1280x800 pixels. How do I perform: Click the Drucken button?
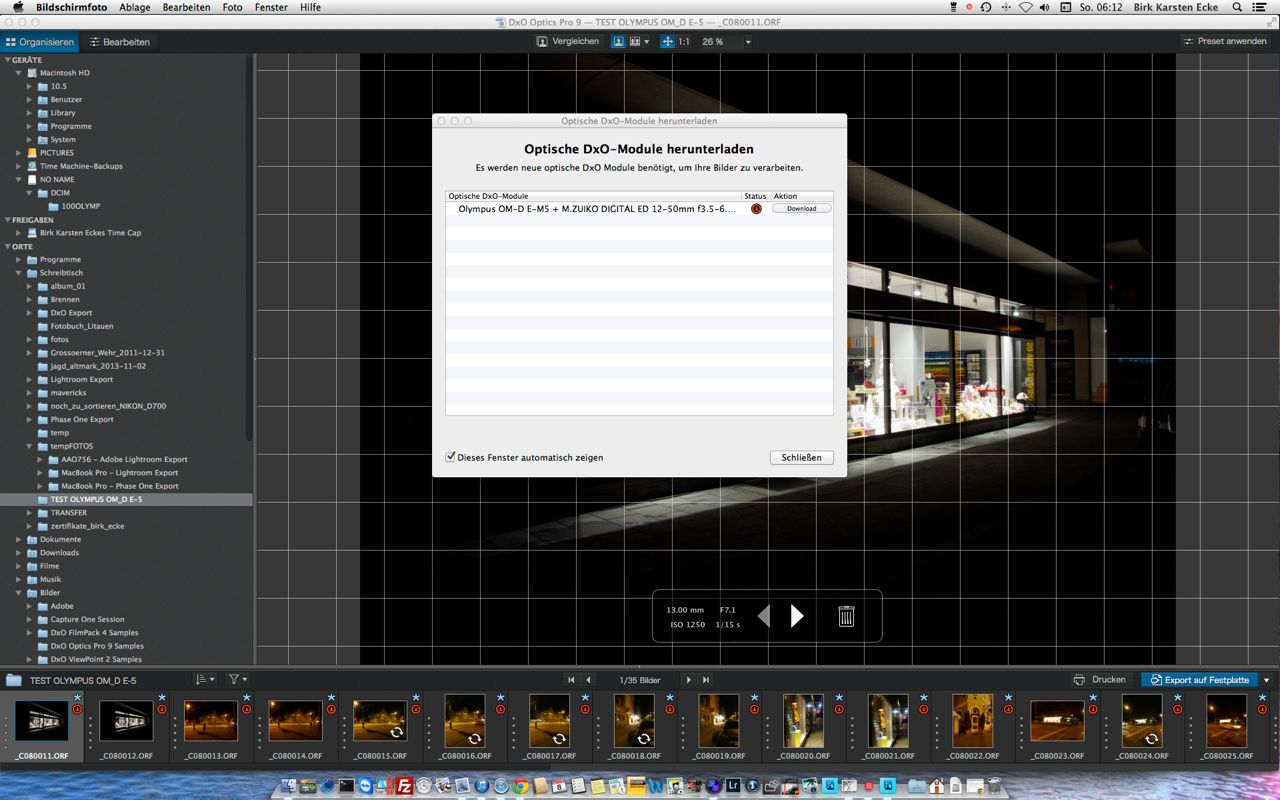point(1099,680)
